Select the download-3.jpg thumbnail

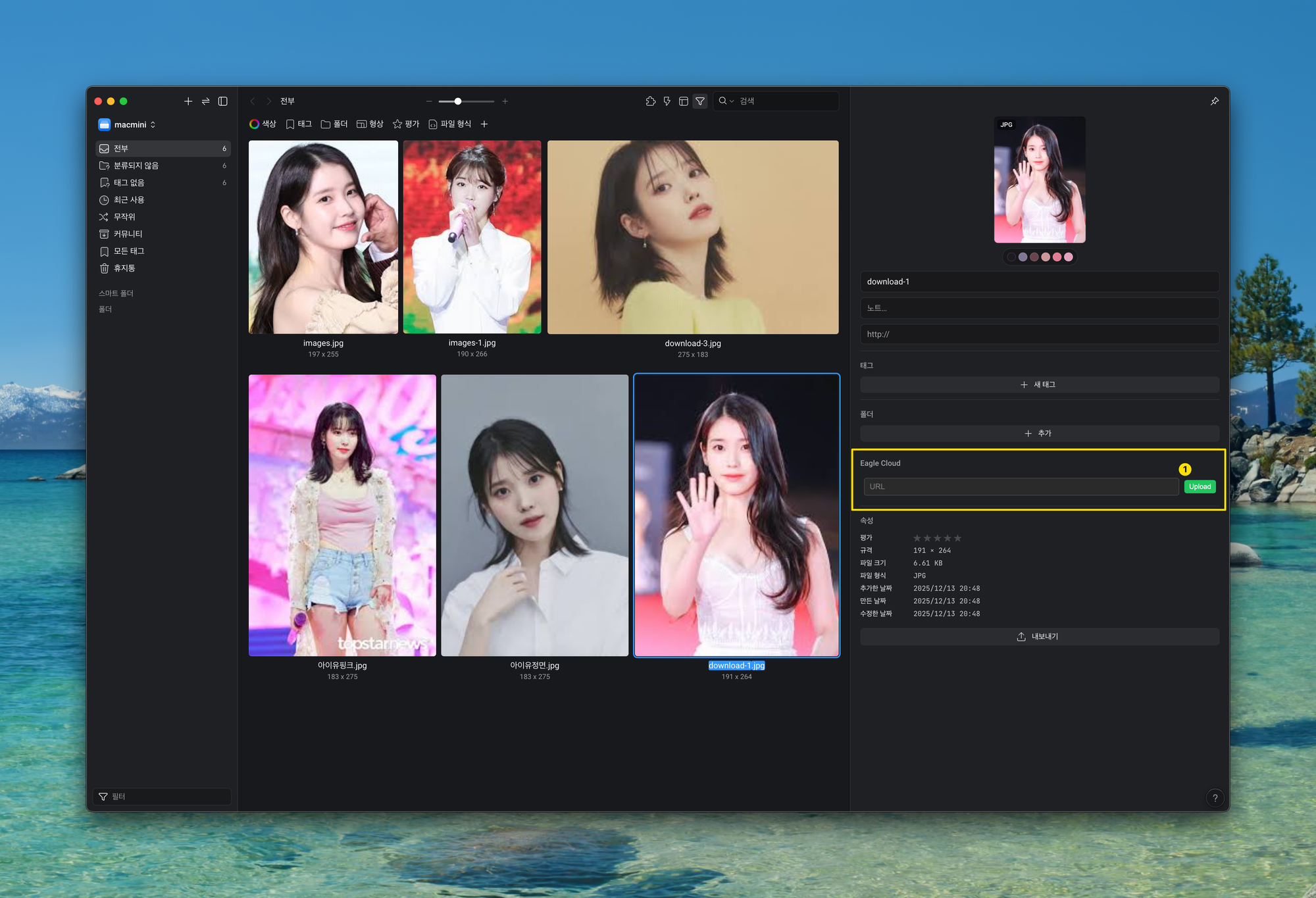coord(692,237)
